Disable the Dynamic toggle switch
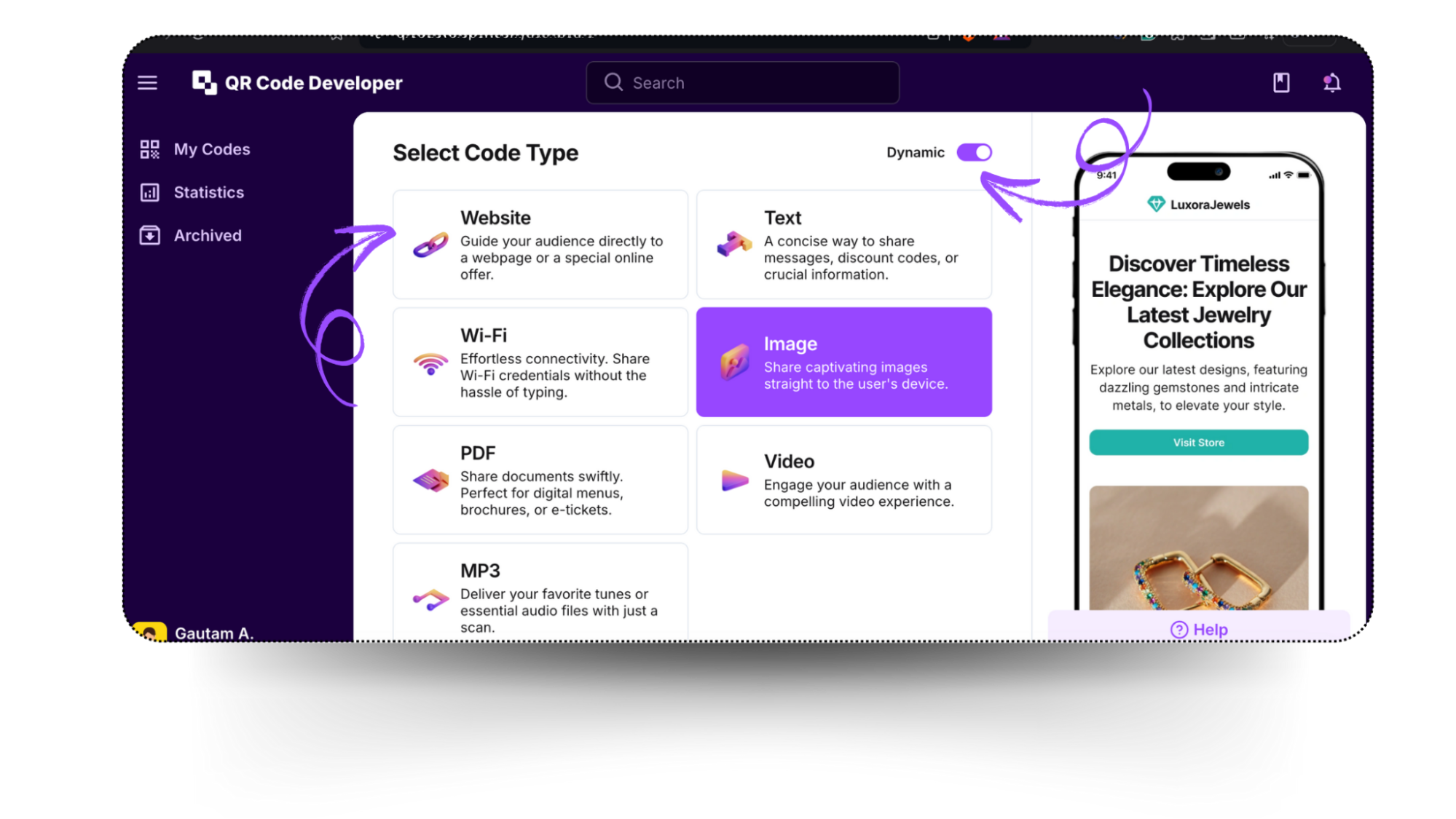This screenshot has width=1456, height=819. point(974,152)
